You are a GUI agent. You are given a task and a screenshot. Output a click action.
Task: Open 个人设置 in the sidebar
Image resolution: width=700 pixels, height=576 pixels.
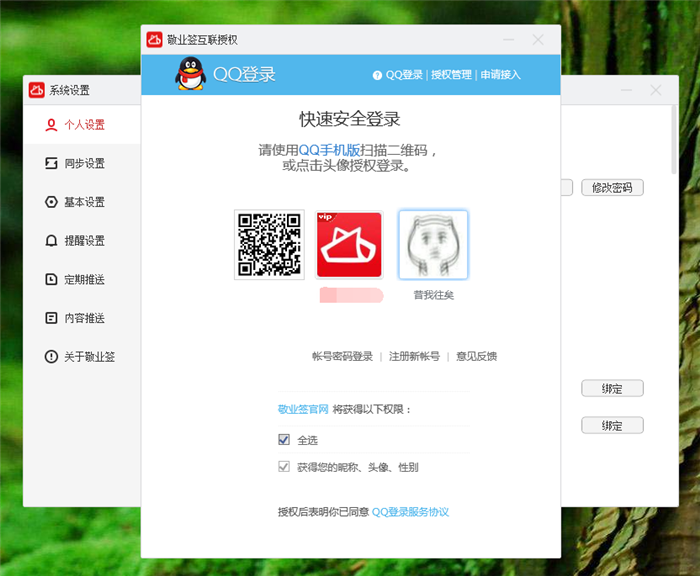tap(82, 125)
